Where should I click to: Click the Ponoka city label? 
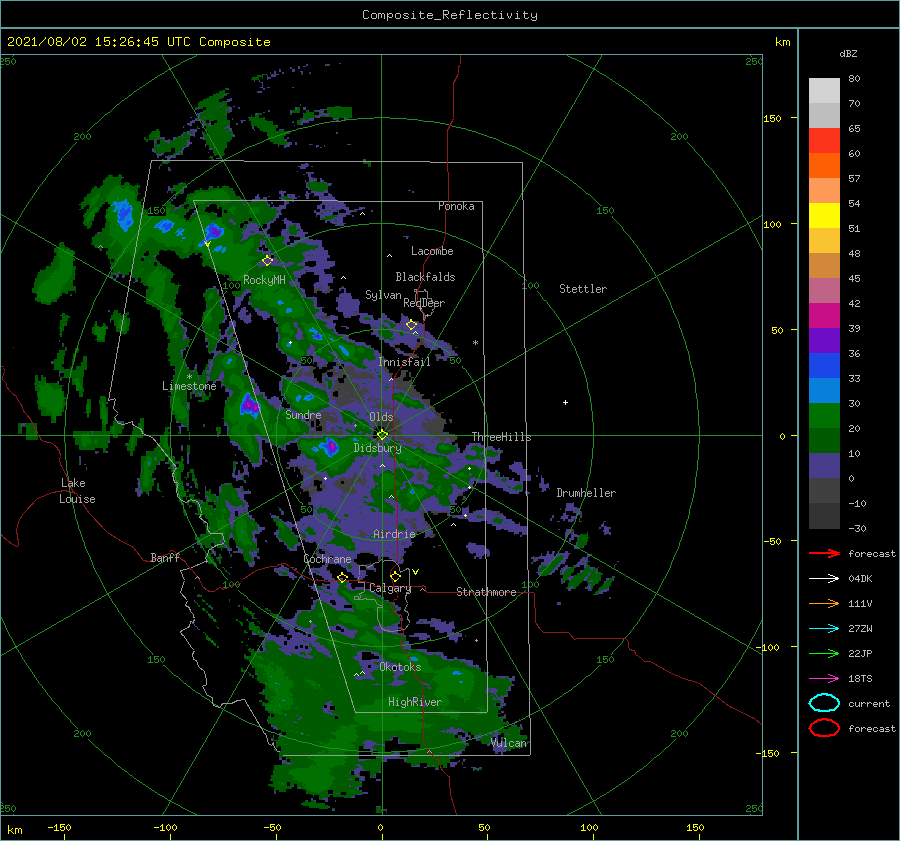tap(456, 206)
